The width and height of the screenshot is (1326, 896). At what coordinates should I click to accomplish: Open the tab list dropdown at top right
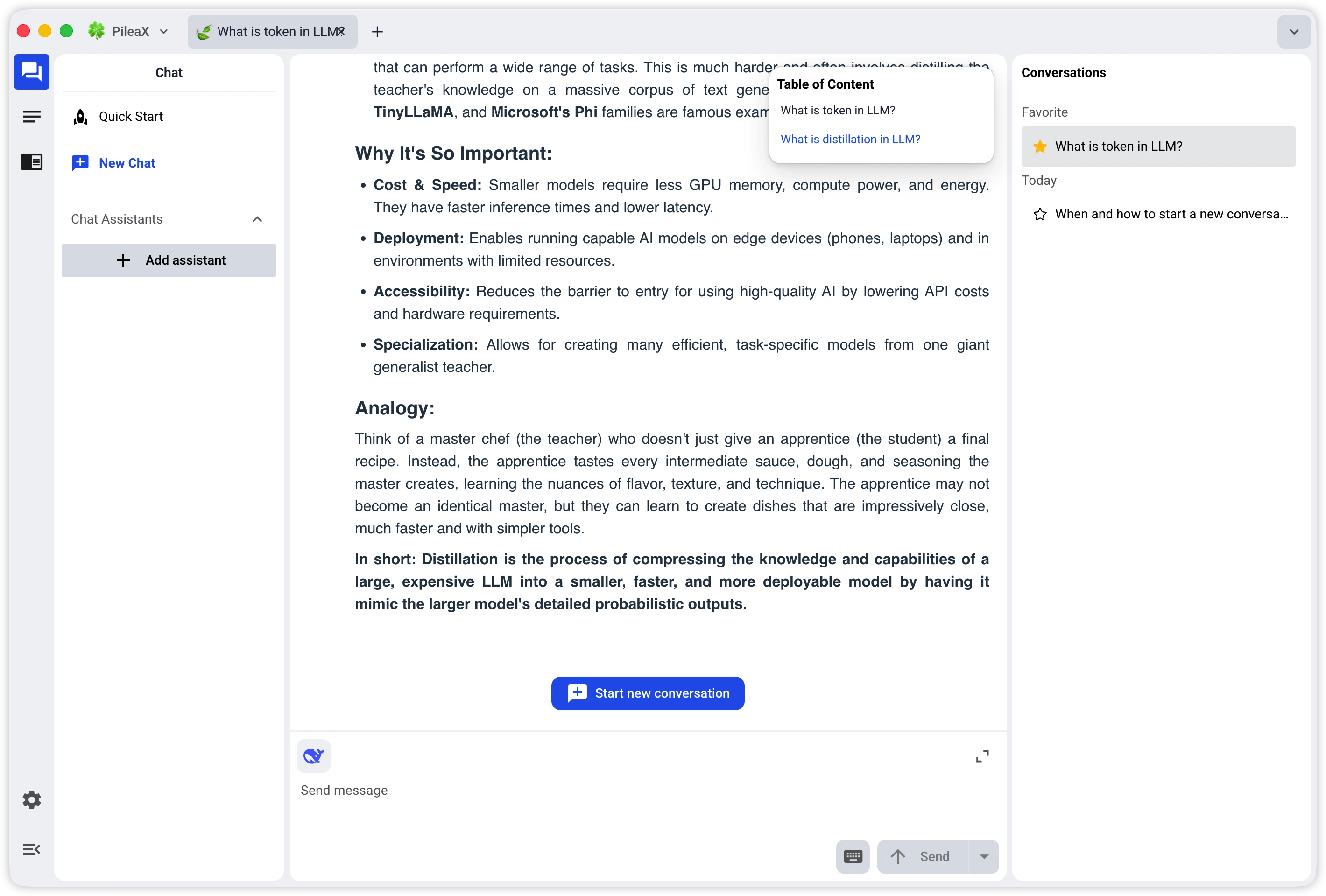tap(1293, 31)
